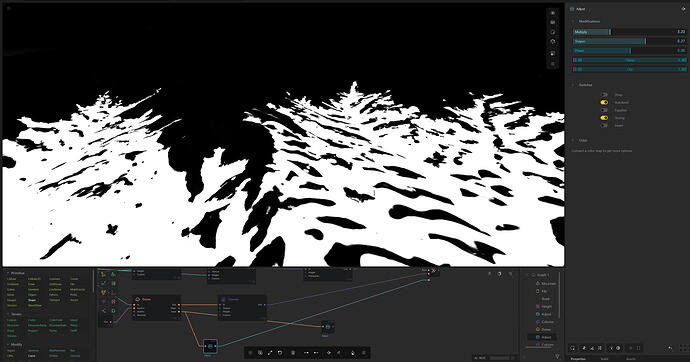
Task: Select the purple Colorize node in the graph
Action: 242,307
